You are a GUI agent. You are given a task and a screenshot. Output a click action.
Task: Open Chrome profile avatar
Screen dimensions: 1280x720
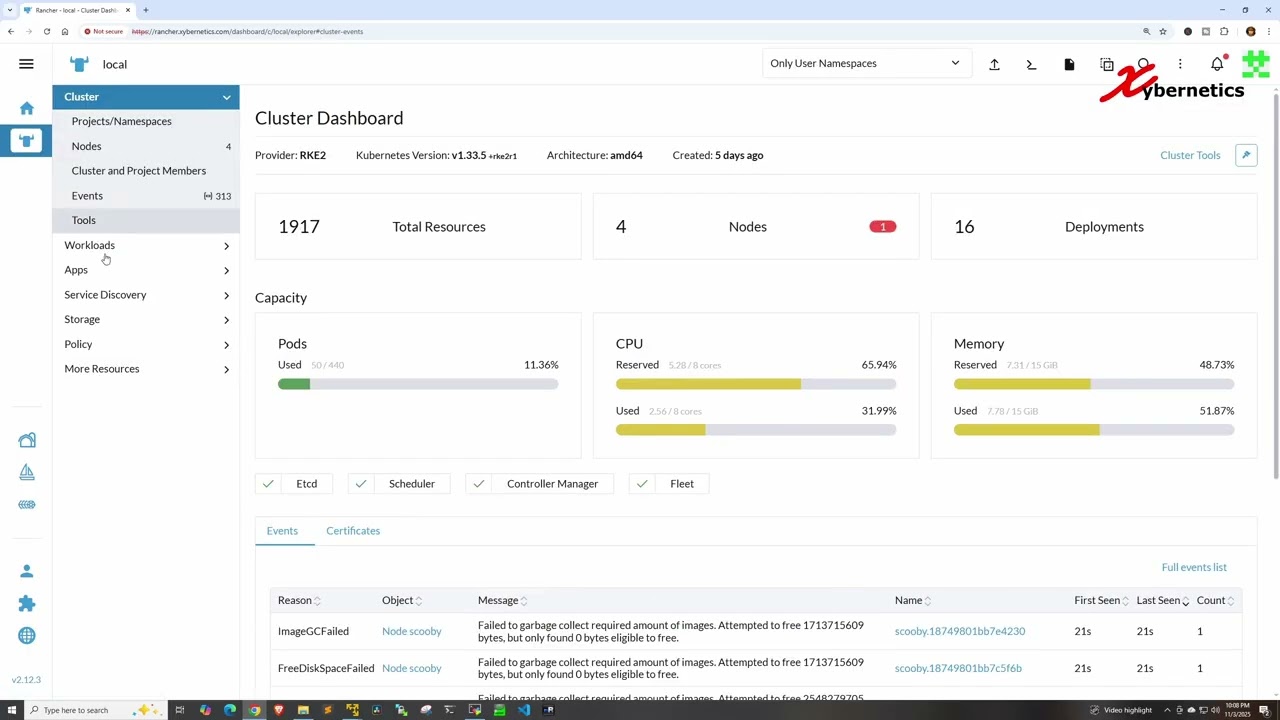[1250, 31]
